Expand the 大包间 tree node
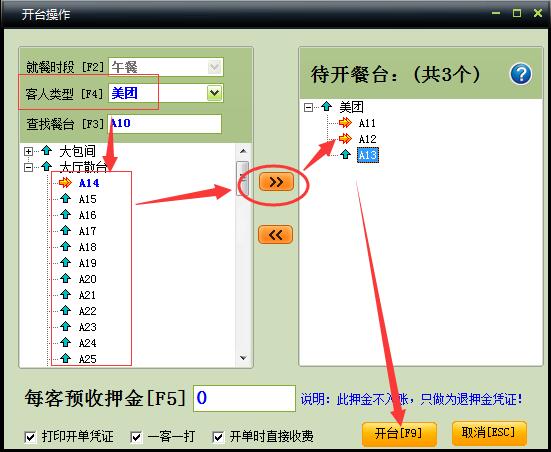 (28, 151)
